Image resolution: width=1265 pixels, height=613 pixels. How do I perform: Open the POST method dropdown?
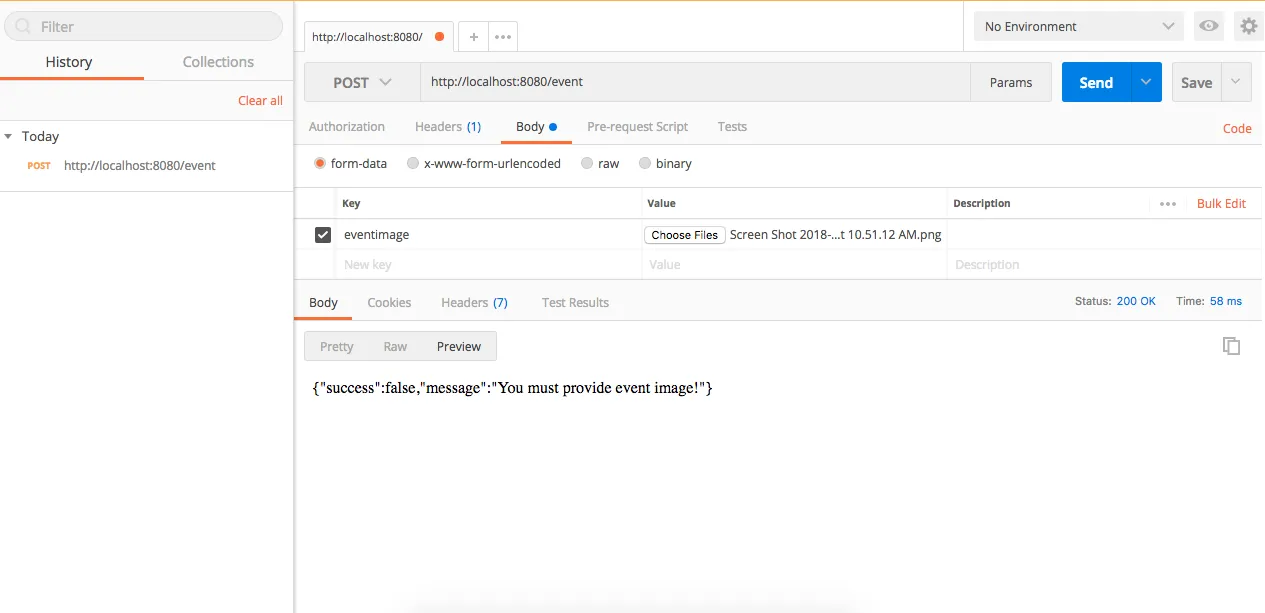pos(362,83)
